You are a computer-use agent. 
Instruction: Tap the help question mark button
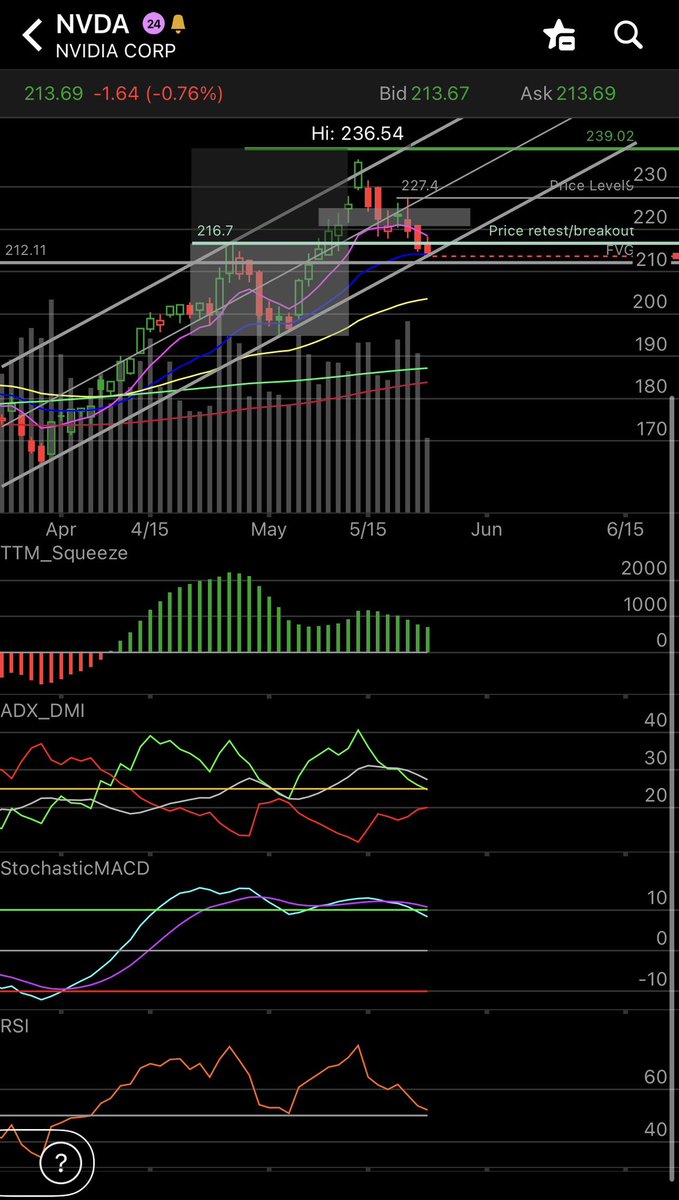click(61, 1163)
